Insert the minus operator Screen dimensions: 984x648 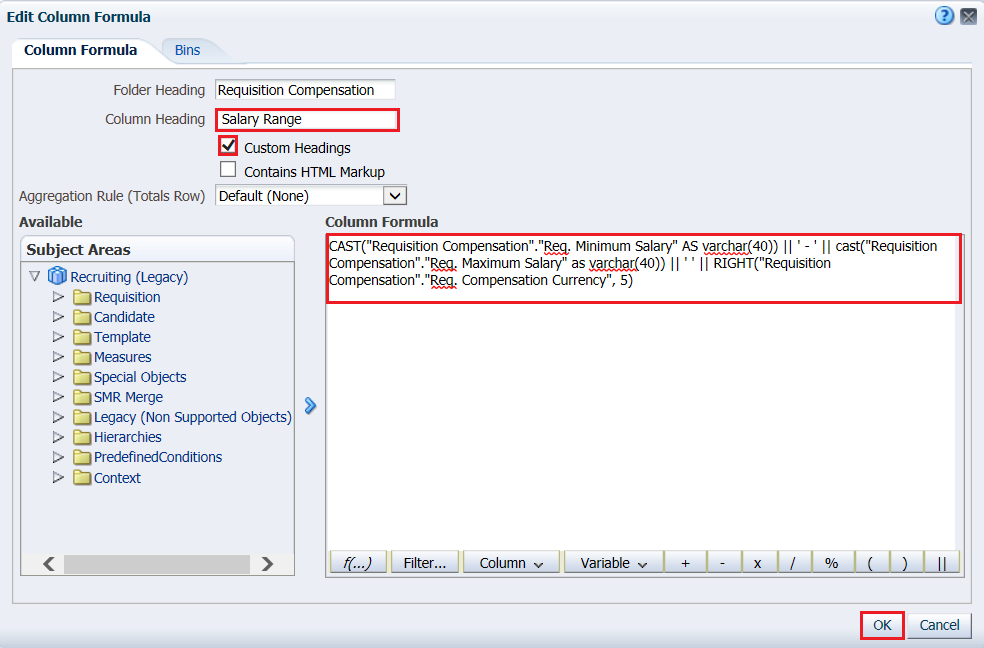(x=723, y=563)
